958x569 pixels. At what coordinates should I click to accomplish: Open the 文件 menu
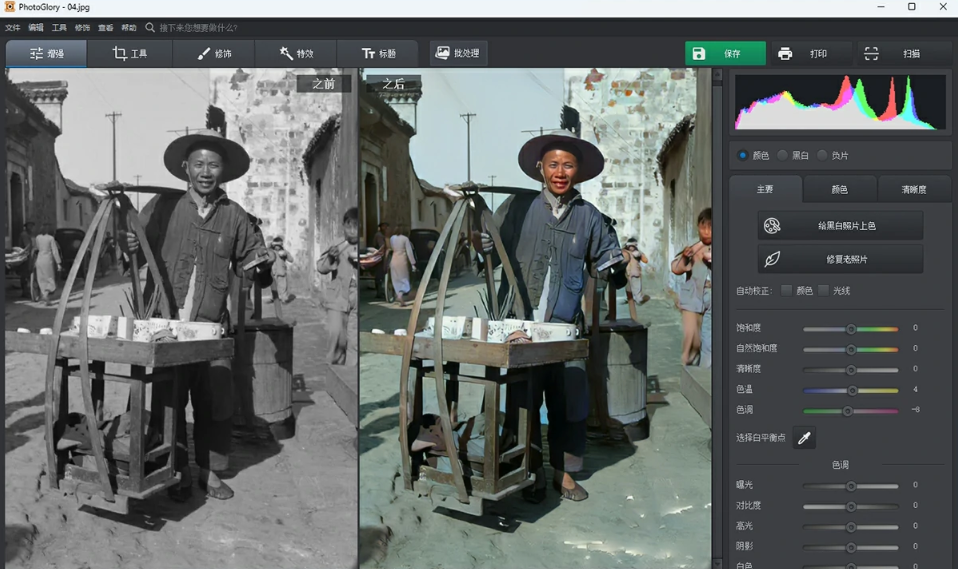tap(12, 28)
